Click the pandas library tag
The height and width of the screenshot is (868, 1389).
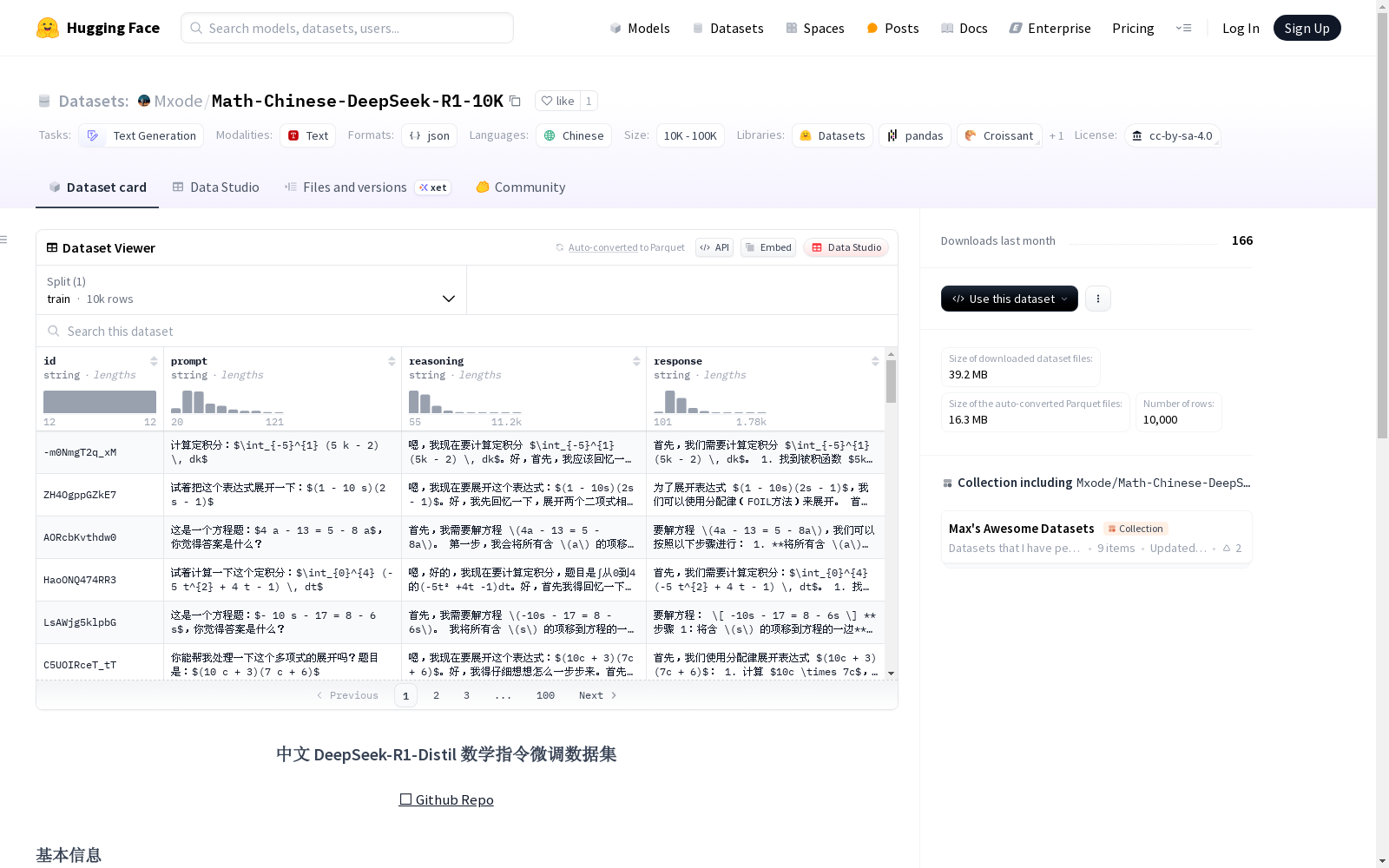coord(915,135)
